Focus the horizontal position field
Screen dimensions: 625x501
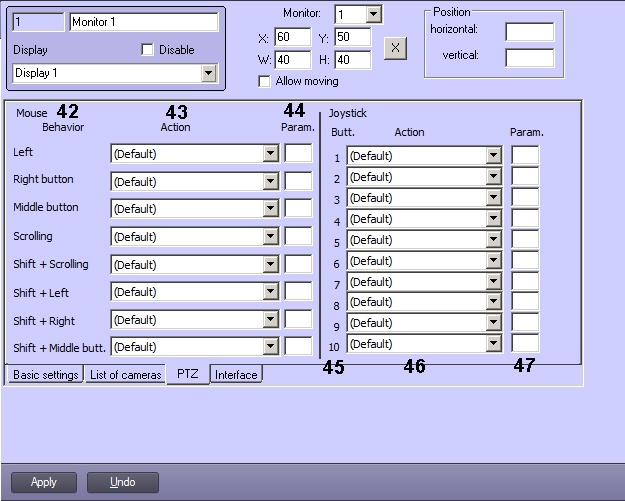(x=529, y=32)
